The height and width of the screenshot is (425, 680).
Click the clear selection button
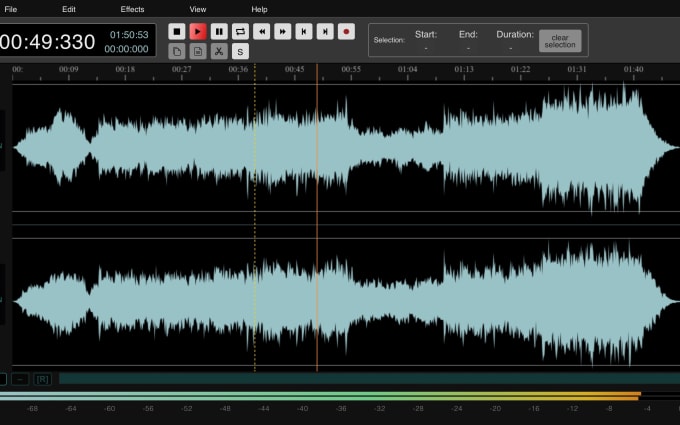(x=560, y=41)
